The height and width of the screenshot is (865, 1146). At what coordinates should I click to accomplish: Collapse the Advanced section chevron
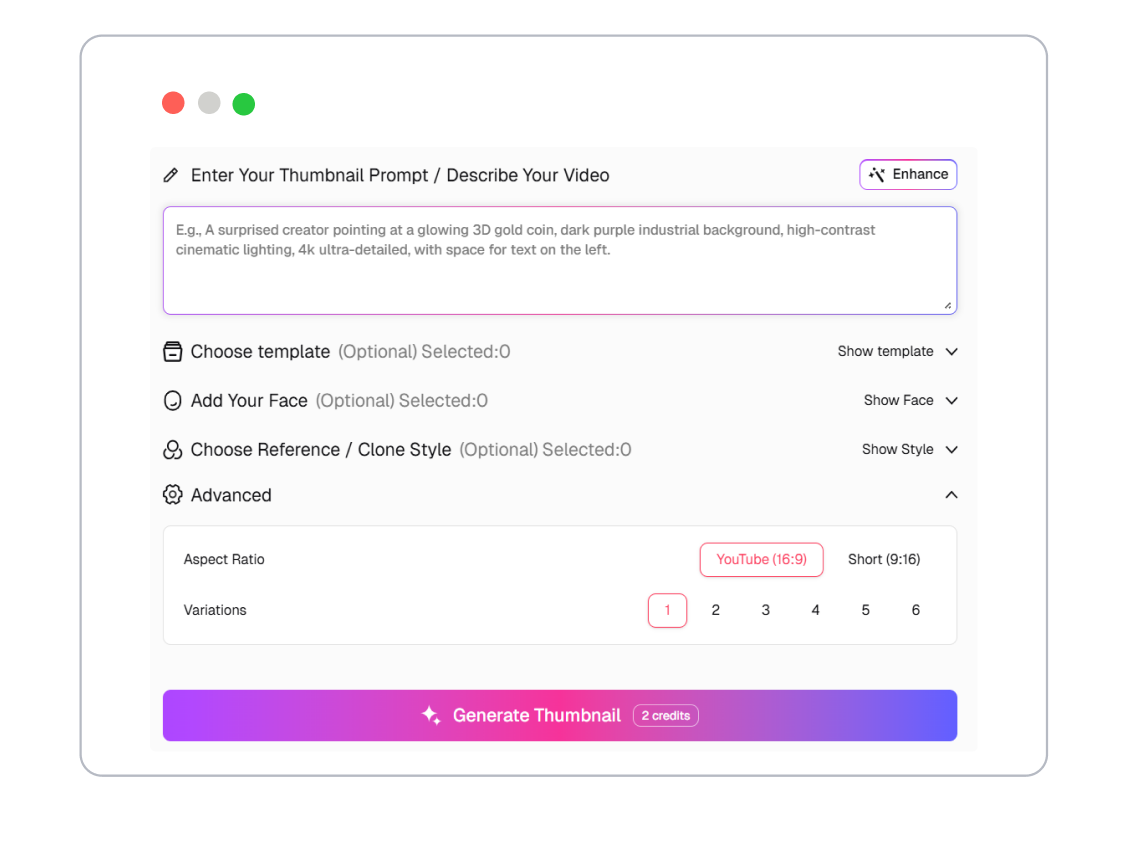[951, 495]
